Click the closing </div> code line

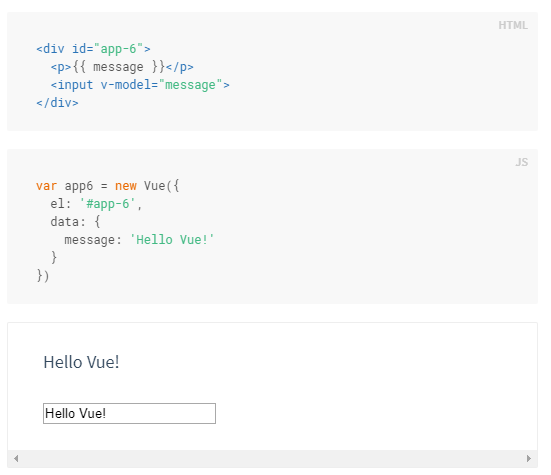click(x=57, y=103)
